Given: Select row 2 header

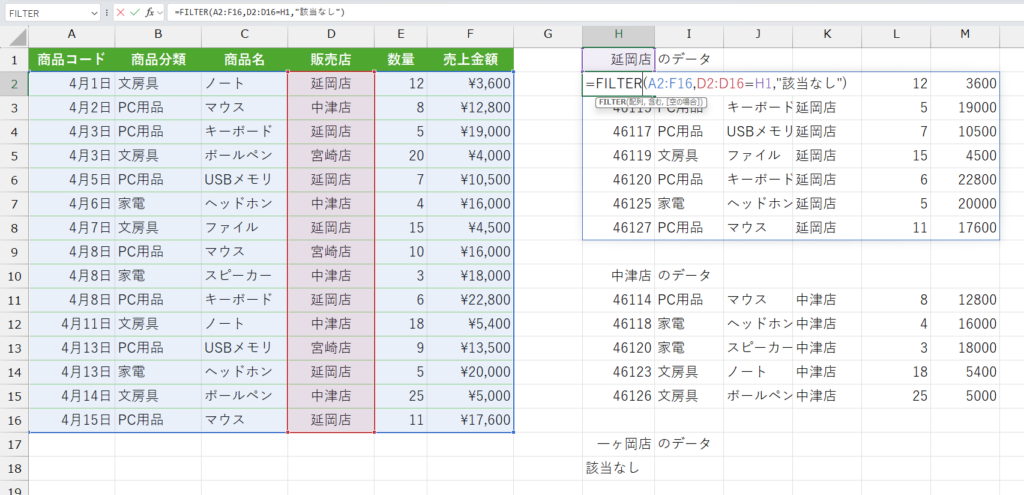Looking at the screenshot, I should pyautogui.click(x=14, y=84).
